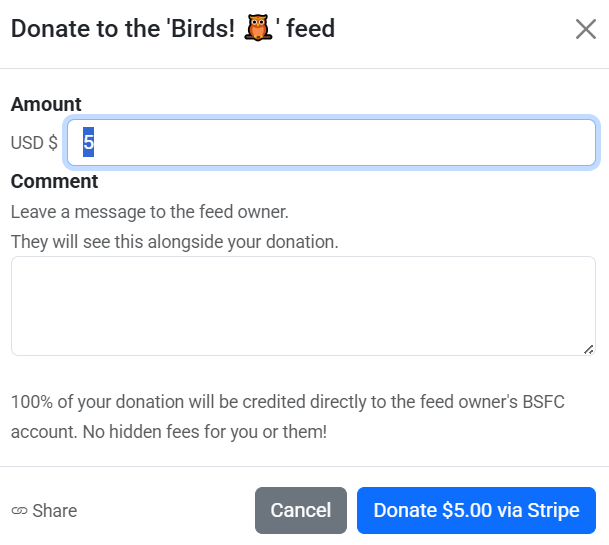609x545 pixels.
Task: Click 'Leave a message to the feed owner' text
Action: [150, 212]
